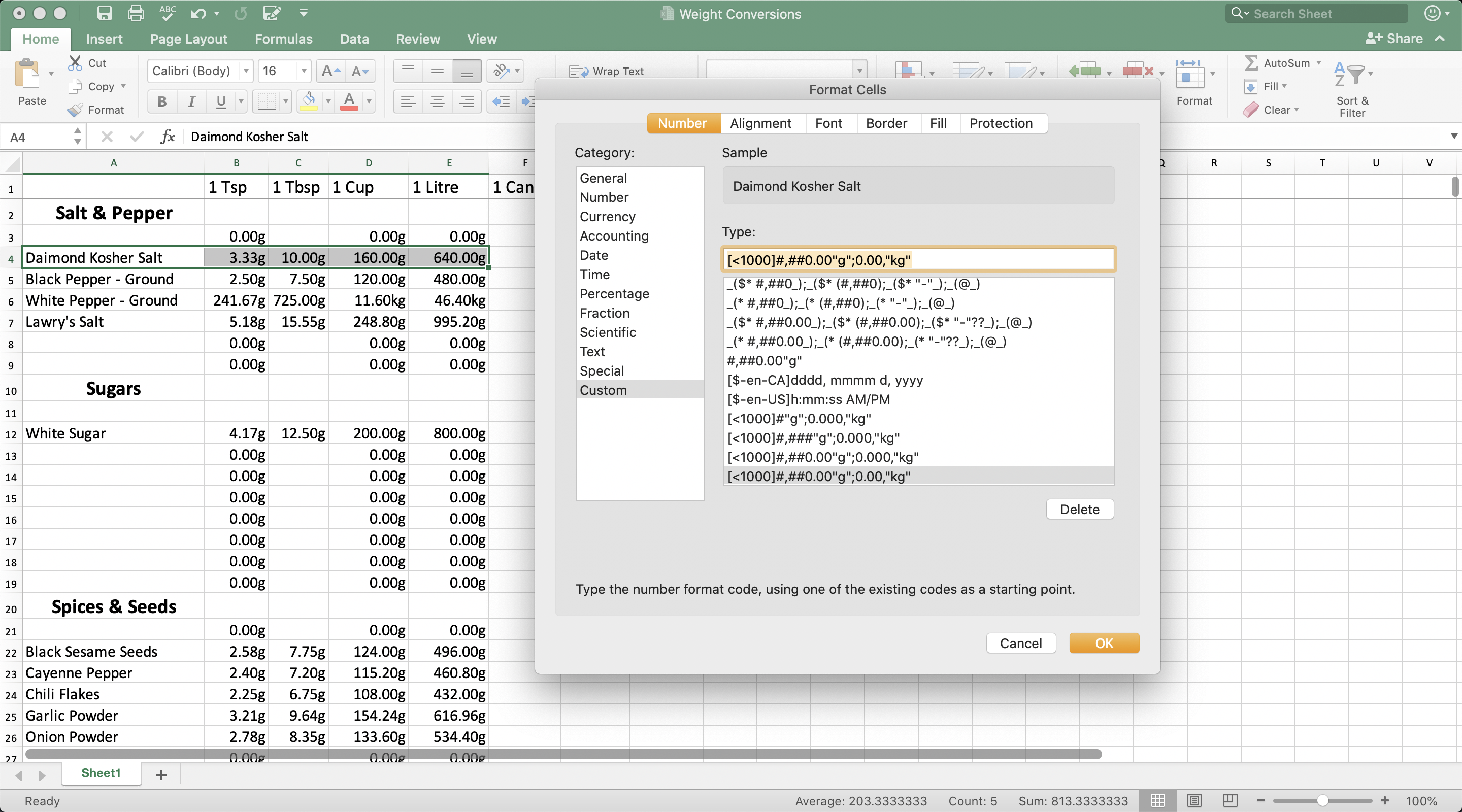Select Currency in the Category list
The width and height of the screenshot is (1462, 812).
607,217
